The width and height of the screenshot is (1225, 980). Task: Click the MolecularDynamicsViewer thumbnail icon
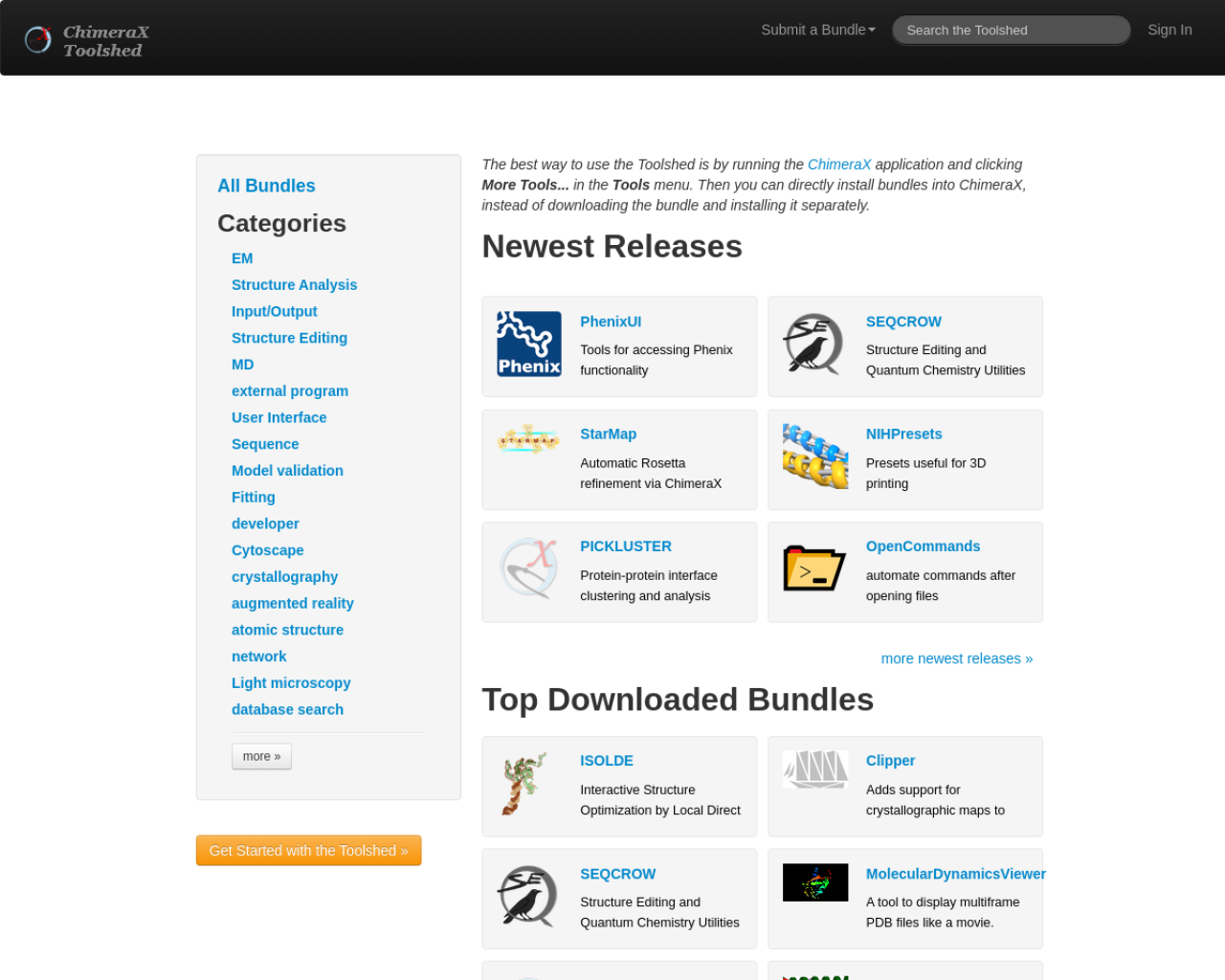(x=814, y=882)
